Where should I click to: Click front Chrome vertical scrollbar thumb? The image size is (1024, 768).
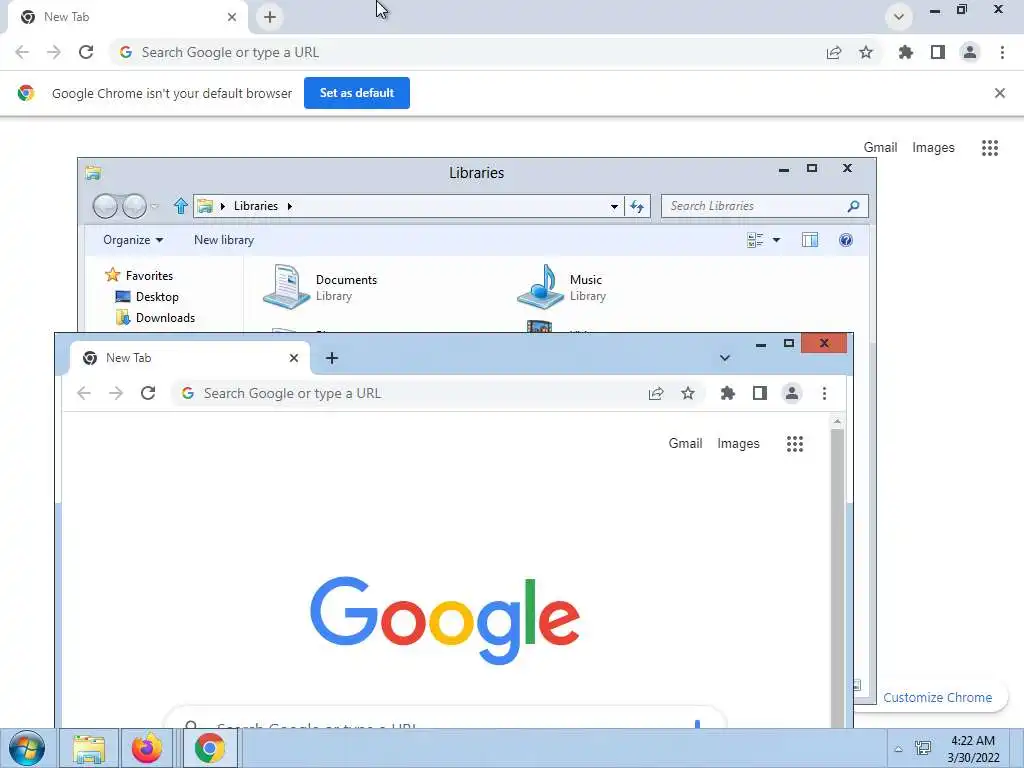(837, 578)
